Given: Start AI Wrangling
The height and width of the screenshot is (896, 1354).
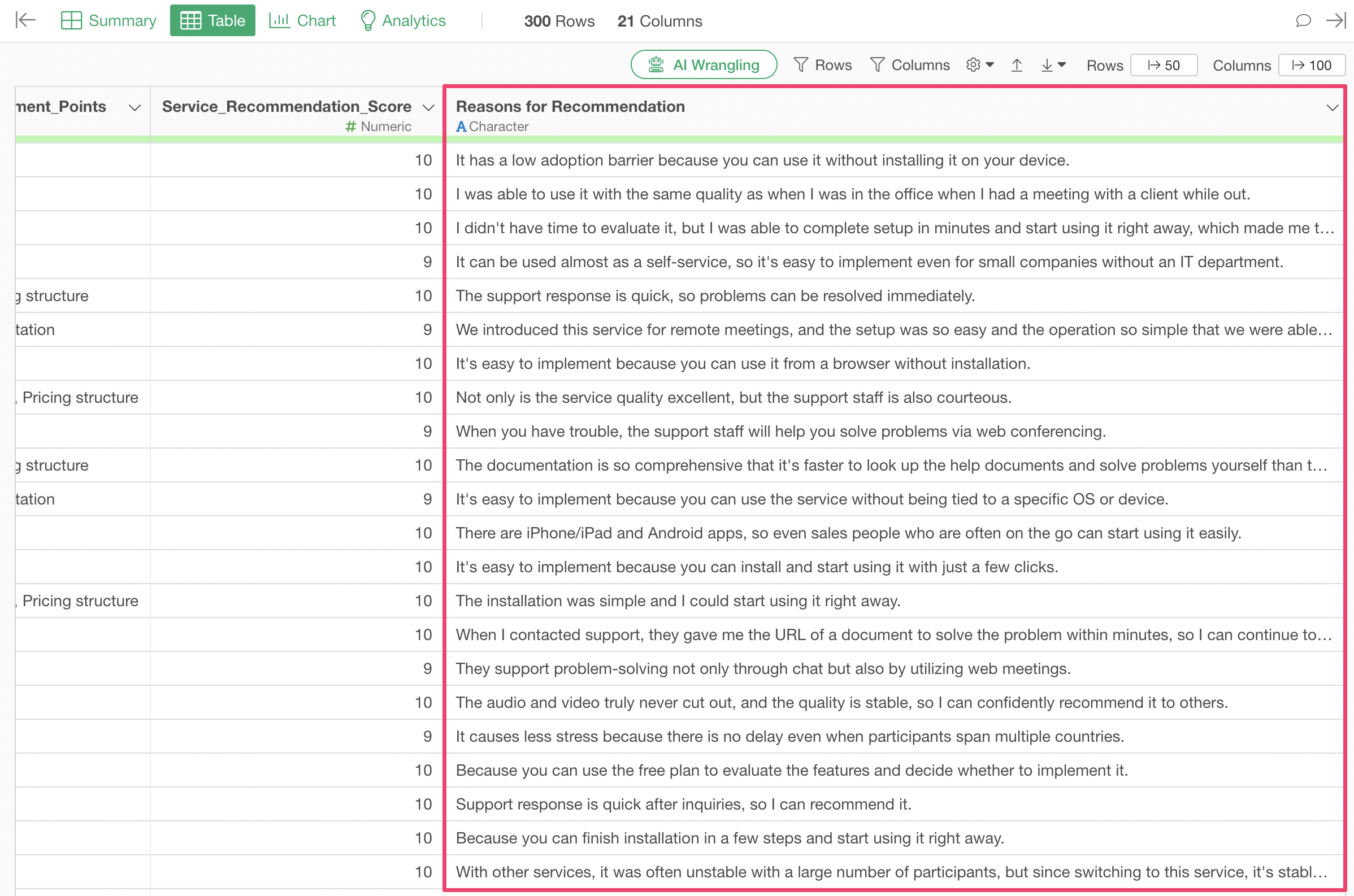Looking at the screenshot, I should pyautogui.click(x=704, y=65).
